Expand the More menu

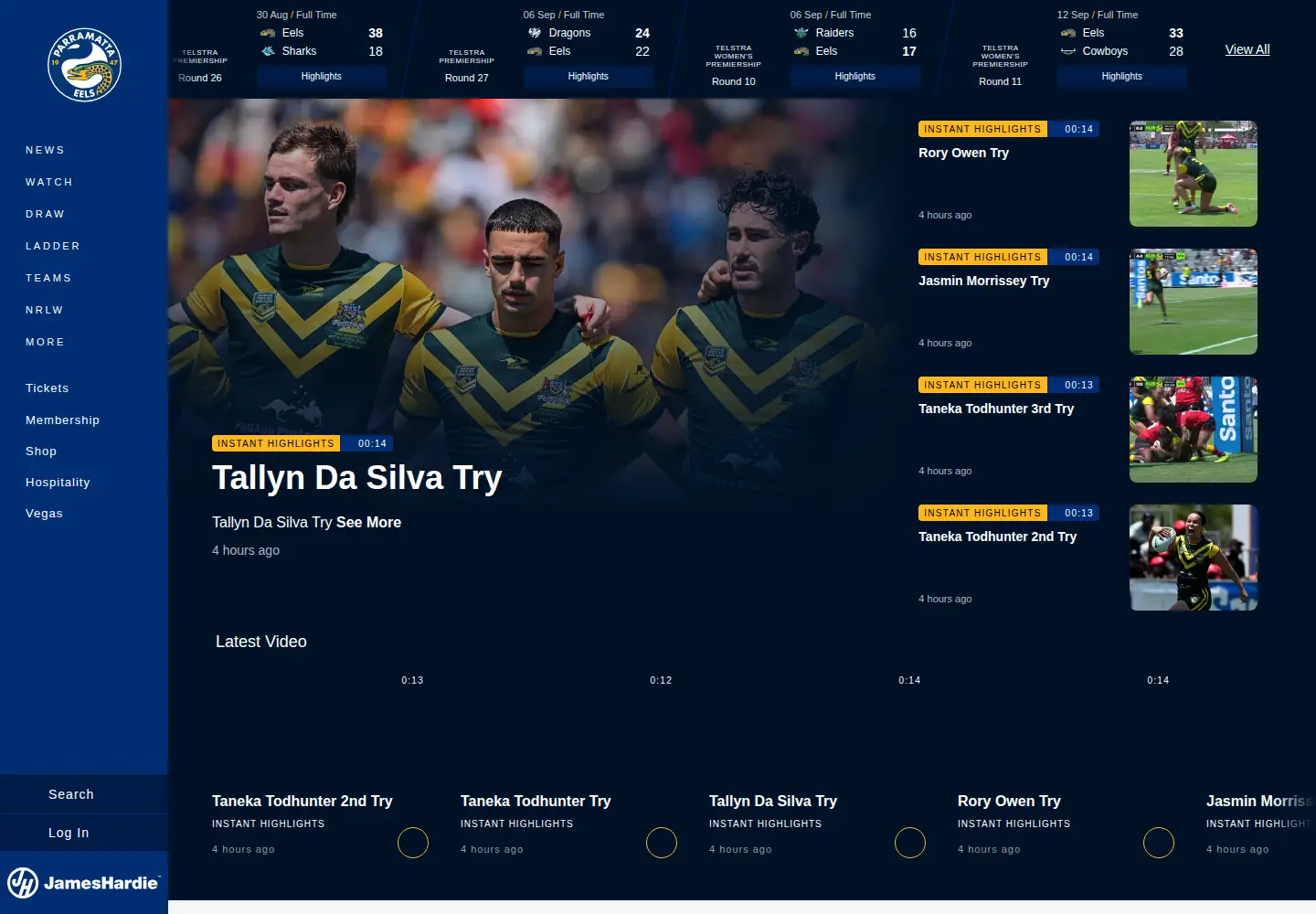(x=45, y=342)
